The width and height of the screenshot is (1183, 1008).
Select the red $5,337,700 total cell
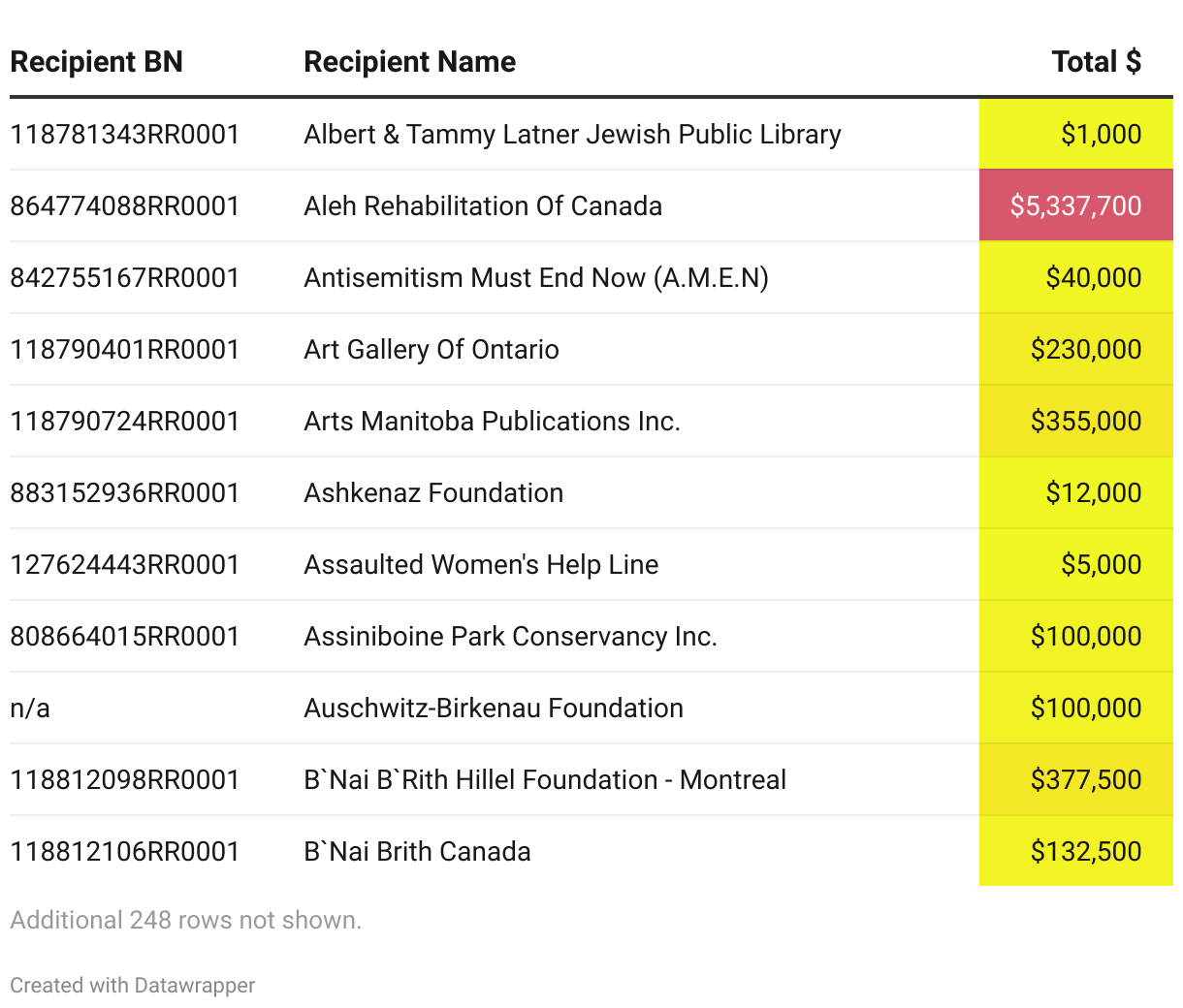(x=1075, y=205)
